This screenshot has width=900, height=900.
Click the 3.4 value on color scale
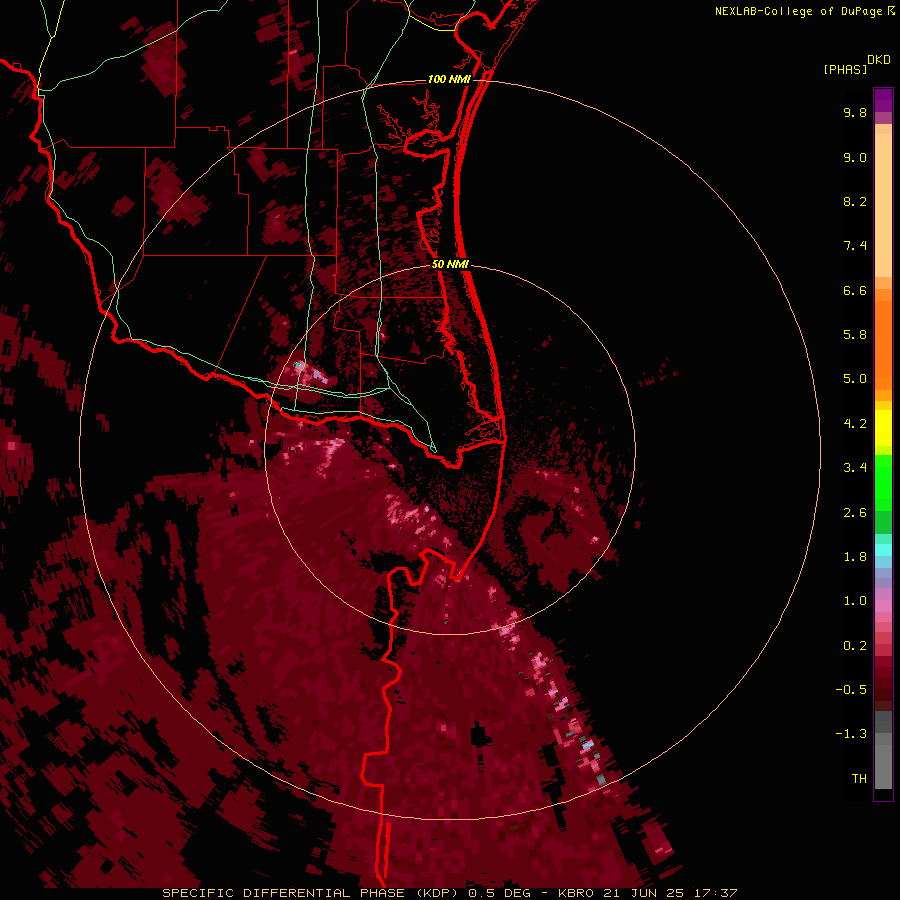pos(855,468)
